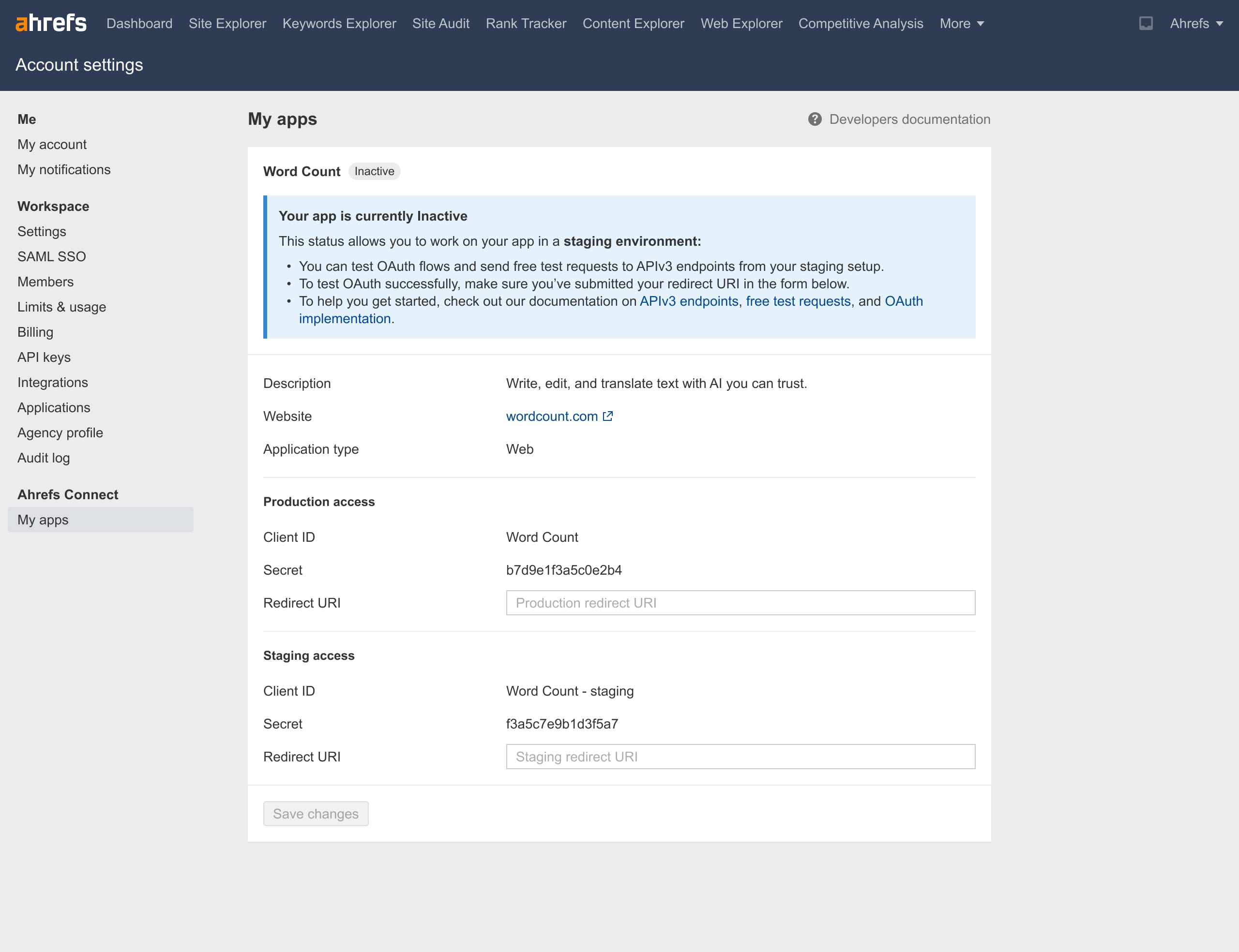Go to Keywords Explorer
This screenshot has height=952, width=1239.
(339, 23)
